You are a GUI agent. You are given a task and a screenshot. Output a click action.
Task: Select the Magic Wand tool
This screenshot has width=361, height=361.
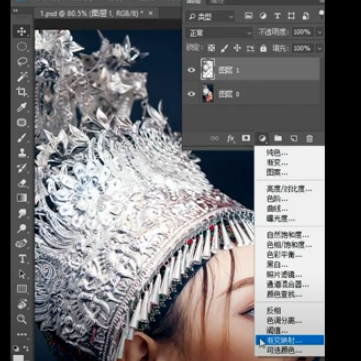[22, 77]
